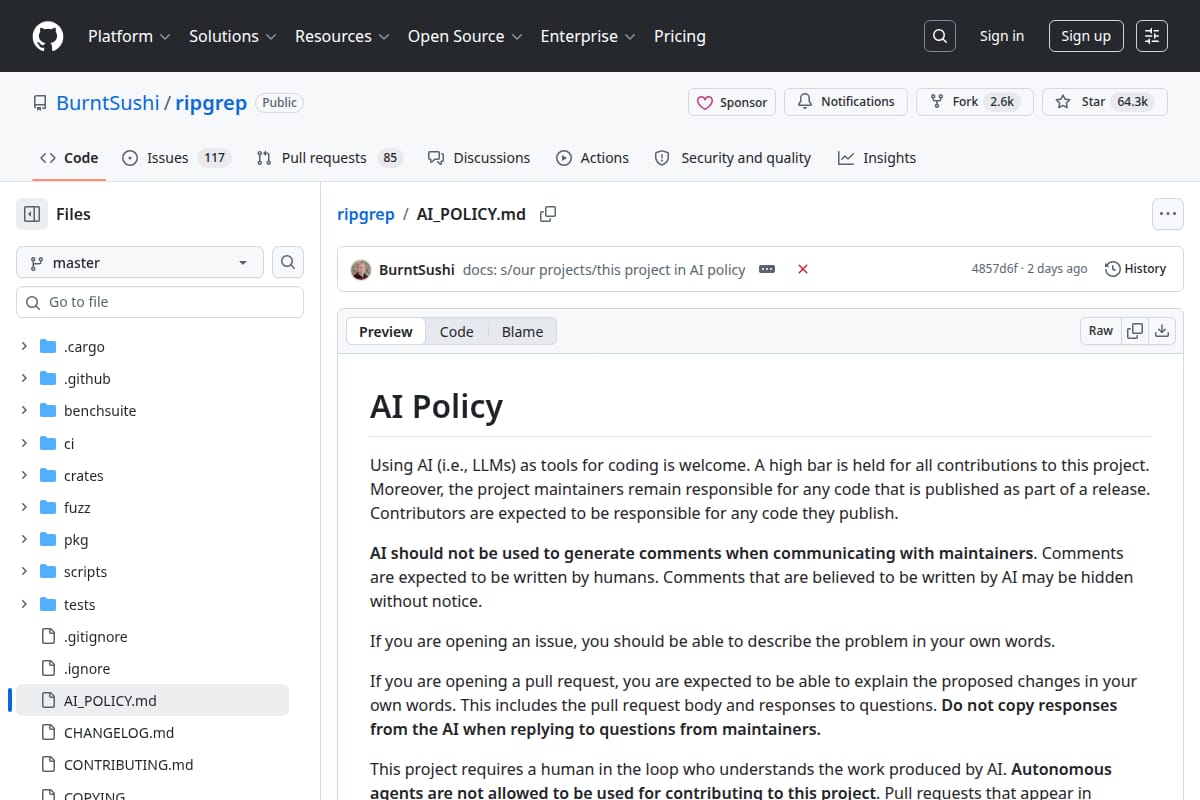Click the failed checks red X
Screen dimensions: 1200x800
803,269
